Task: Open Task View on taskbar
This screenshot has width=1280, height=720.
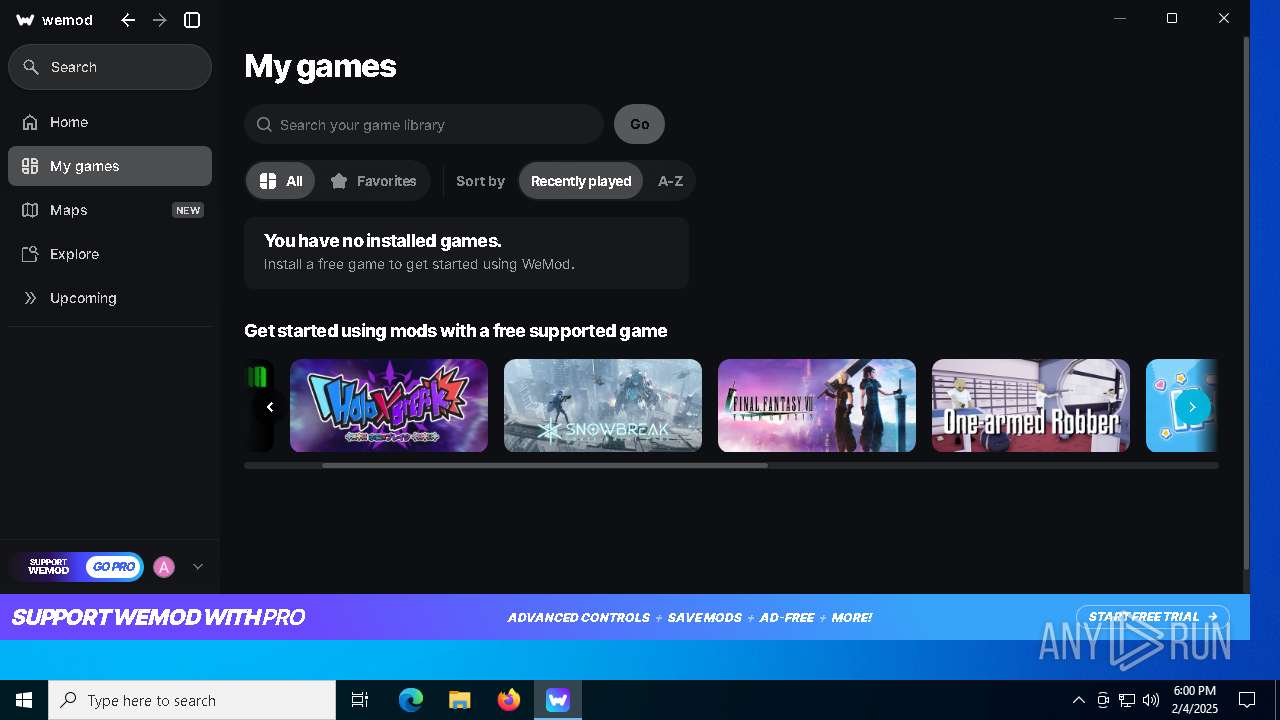Action: click(360, 700)
